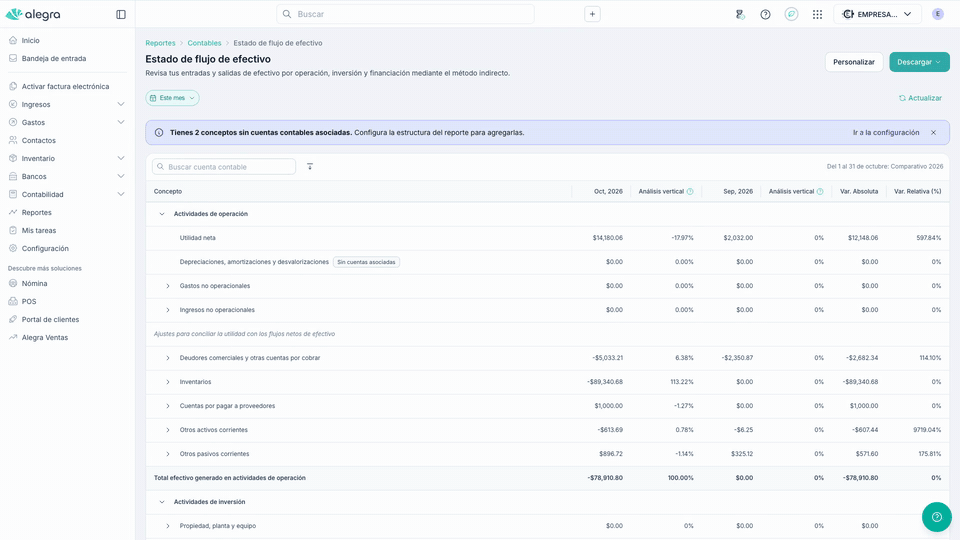Click the POS icon in sidebar

(x=13, y=301)
